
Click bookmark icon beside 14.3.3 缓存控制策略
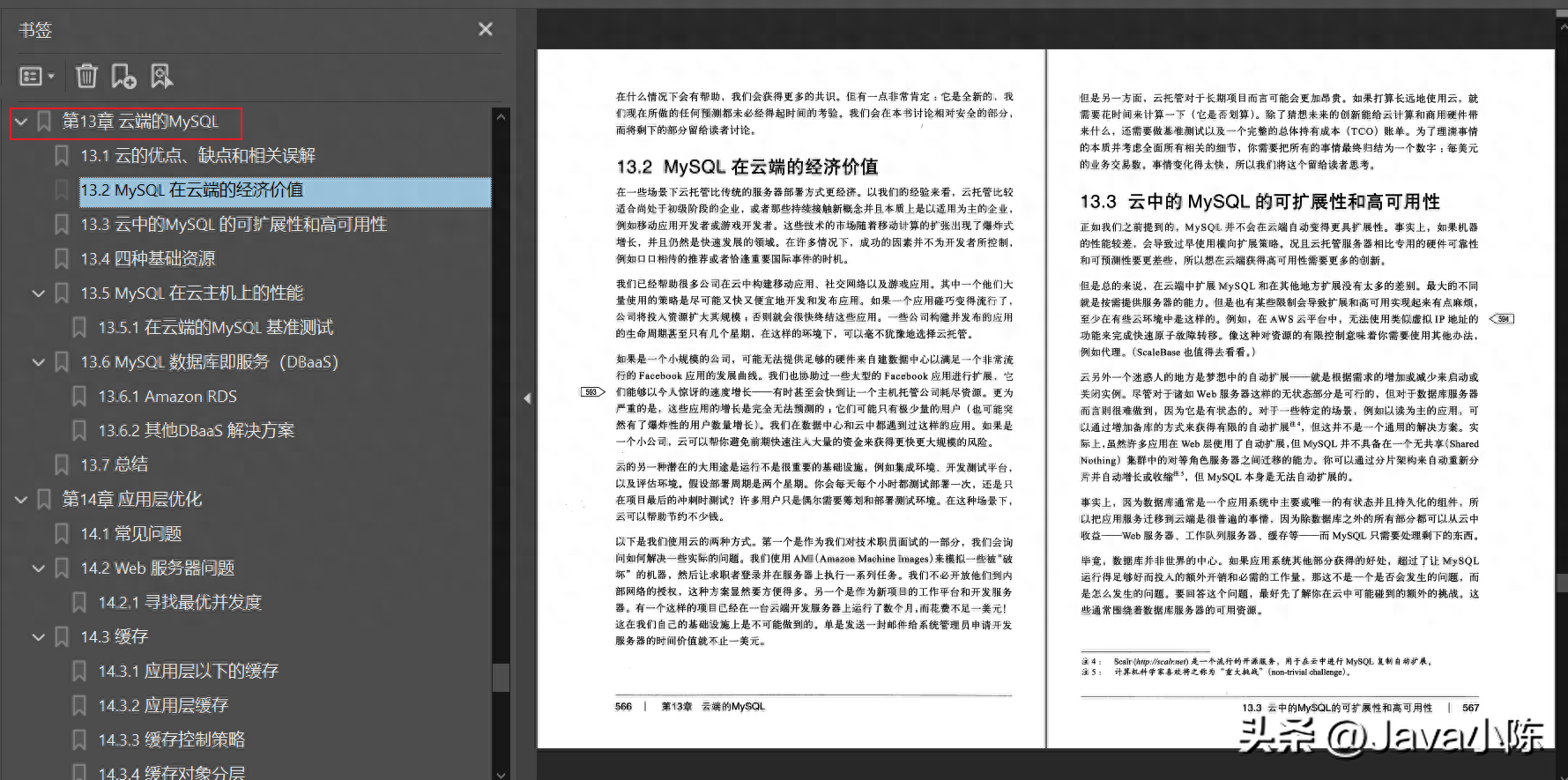[79, 740]
